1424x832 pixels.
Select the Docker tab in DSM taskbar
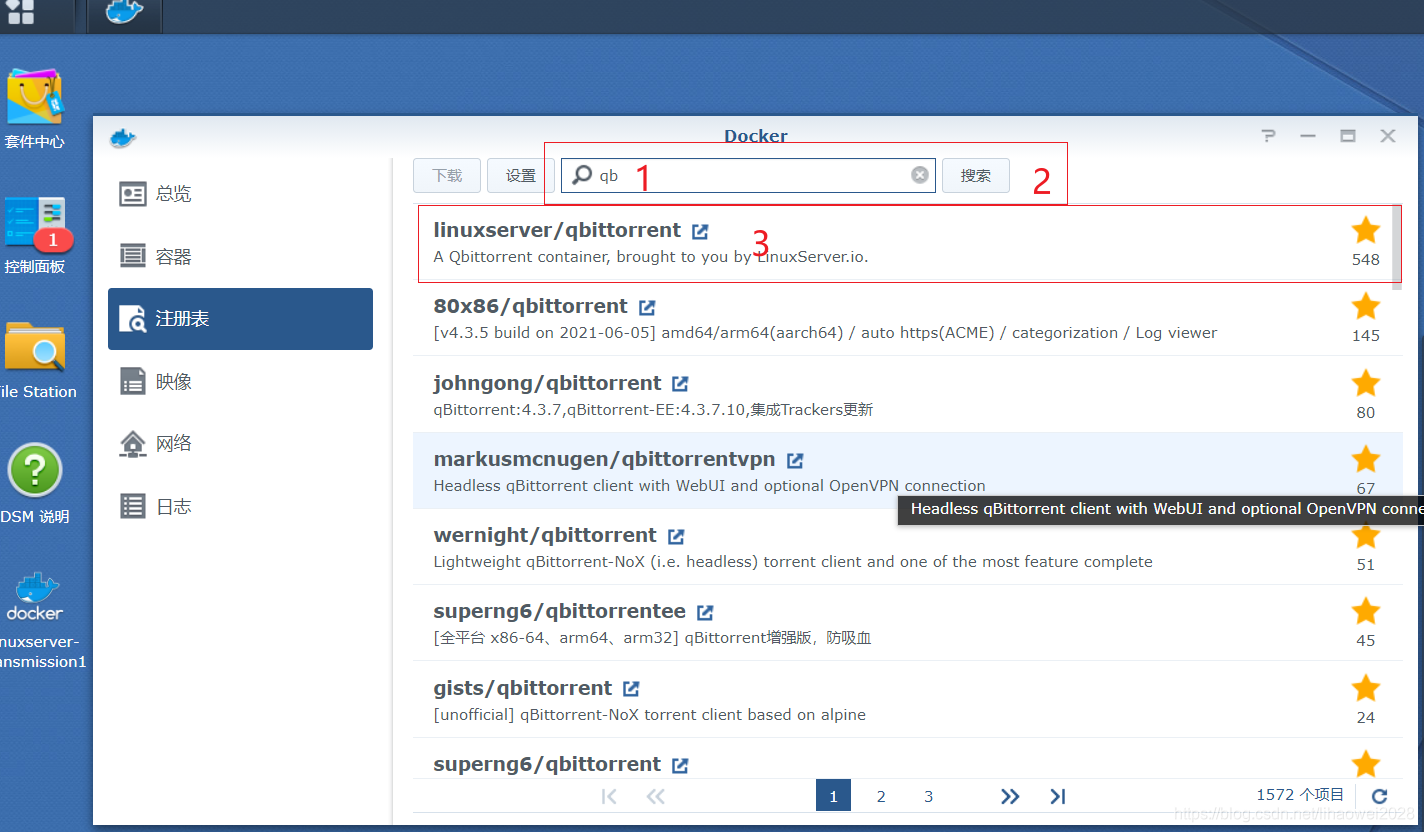(x=124, y=15)
